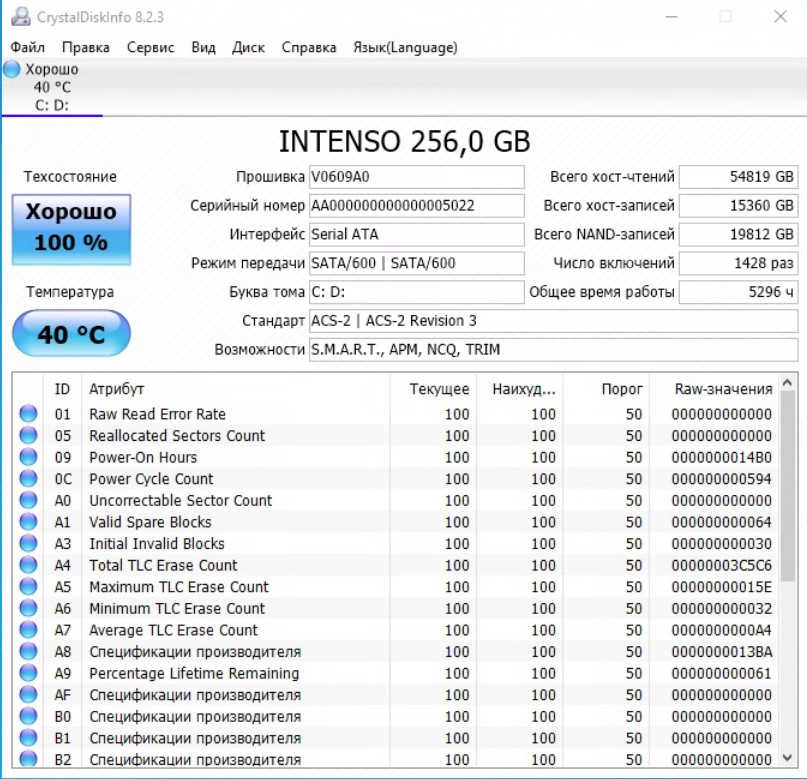This screenshot has width=807, height=779.
Task: Click the Атрибут column header
Action: pyautogui.click(x=117, y=389)
